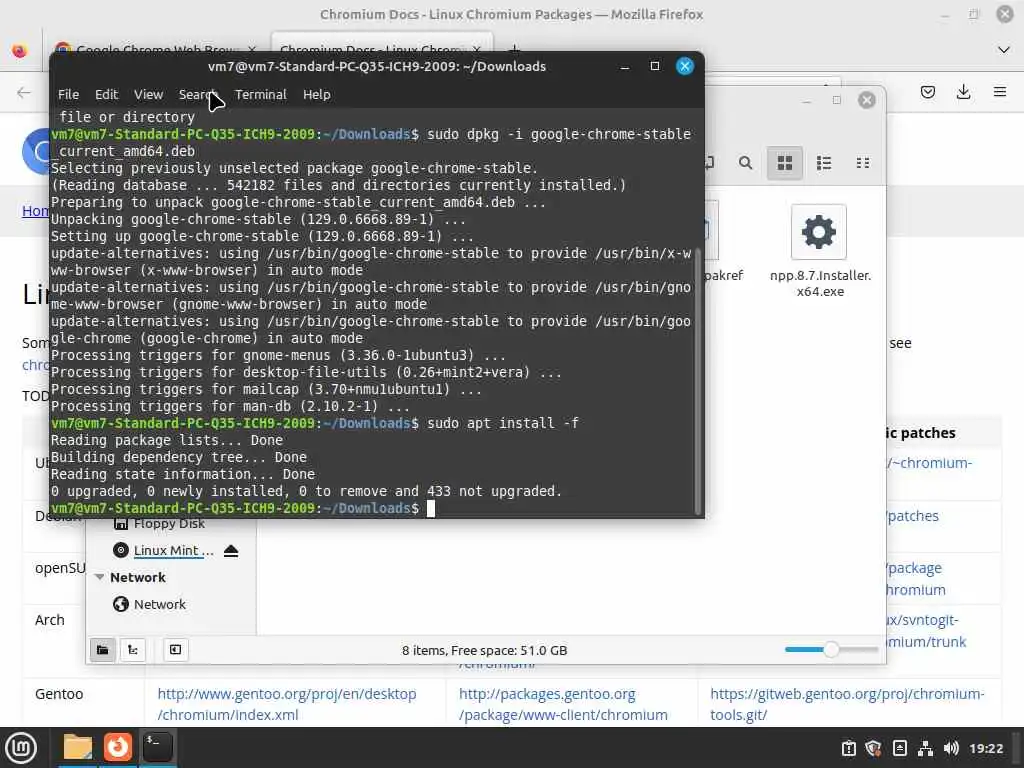Click the Network globe icon in sidebar
1024x768 pixels.
[x=120, y=604]
